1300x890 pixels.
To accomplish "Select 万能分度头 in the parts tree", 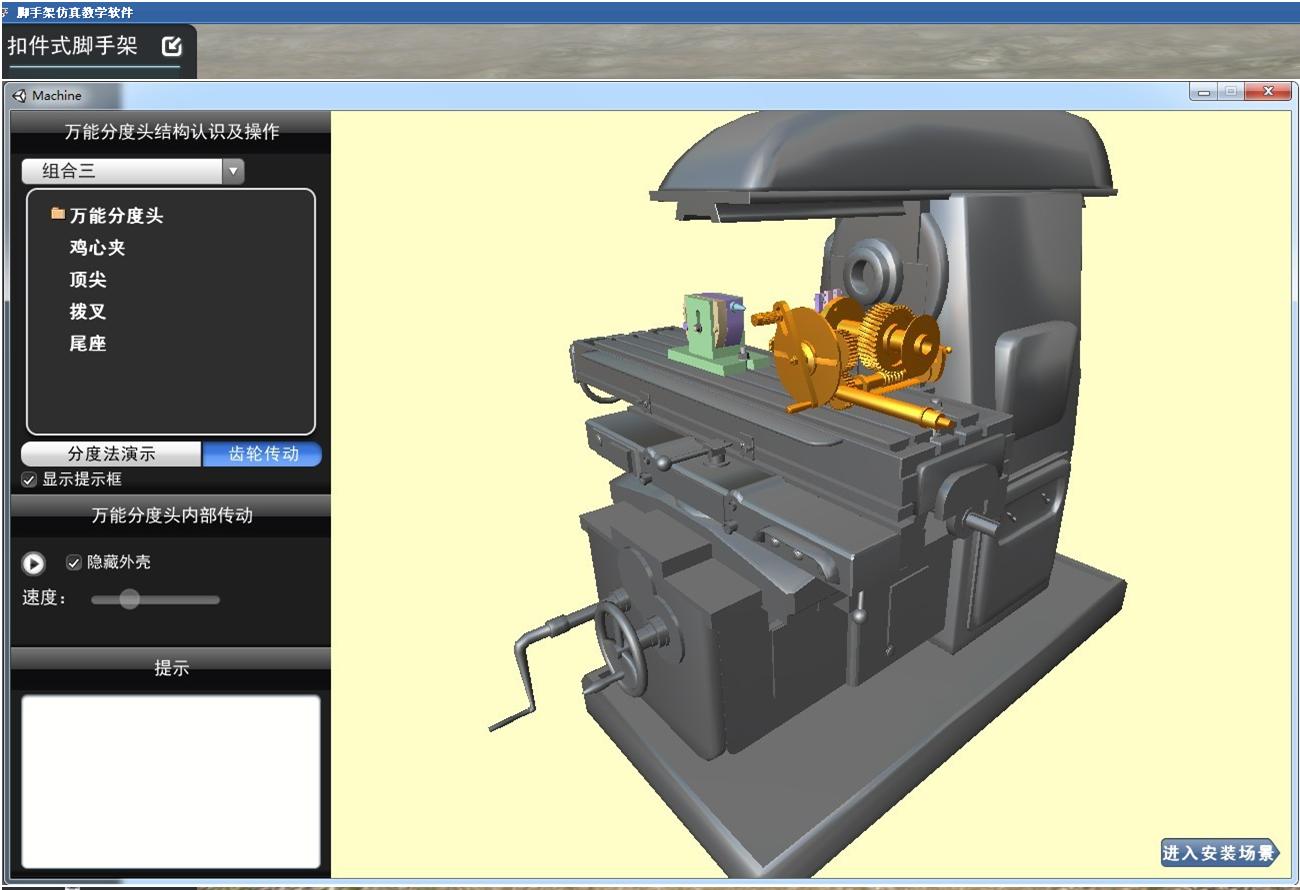I will pos(116,215).
